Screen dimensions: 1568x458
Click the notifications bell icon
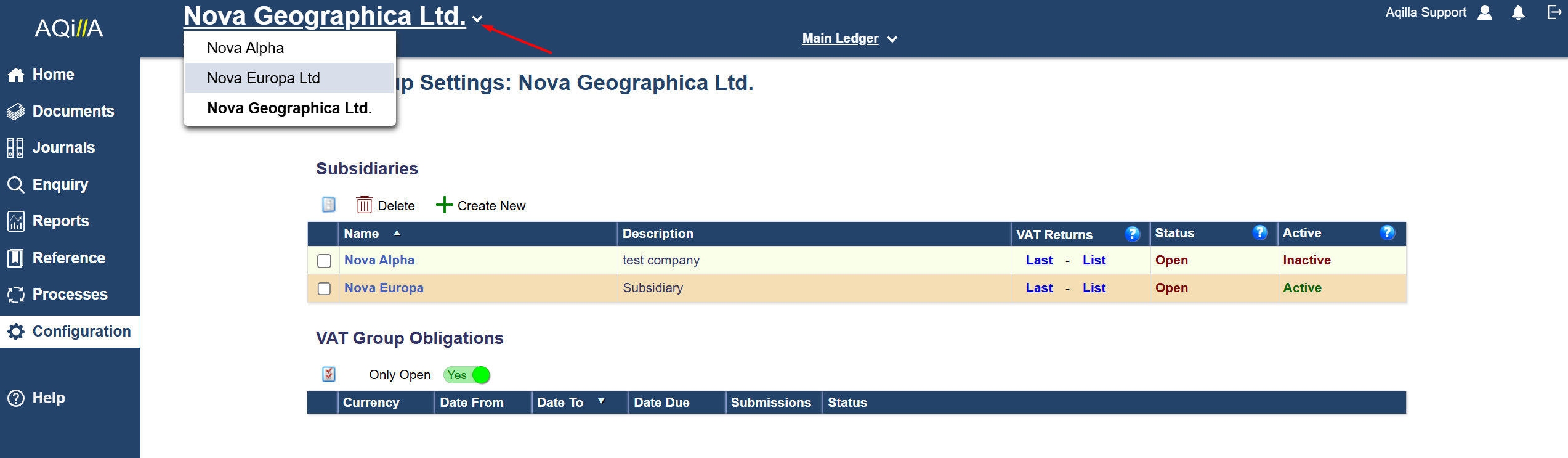click(1518, 13)
